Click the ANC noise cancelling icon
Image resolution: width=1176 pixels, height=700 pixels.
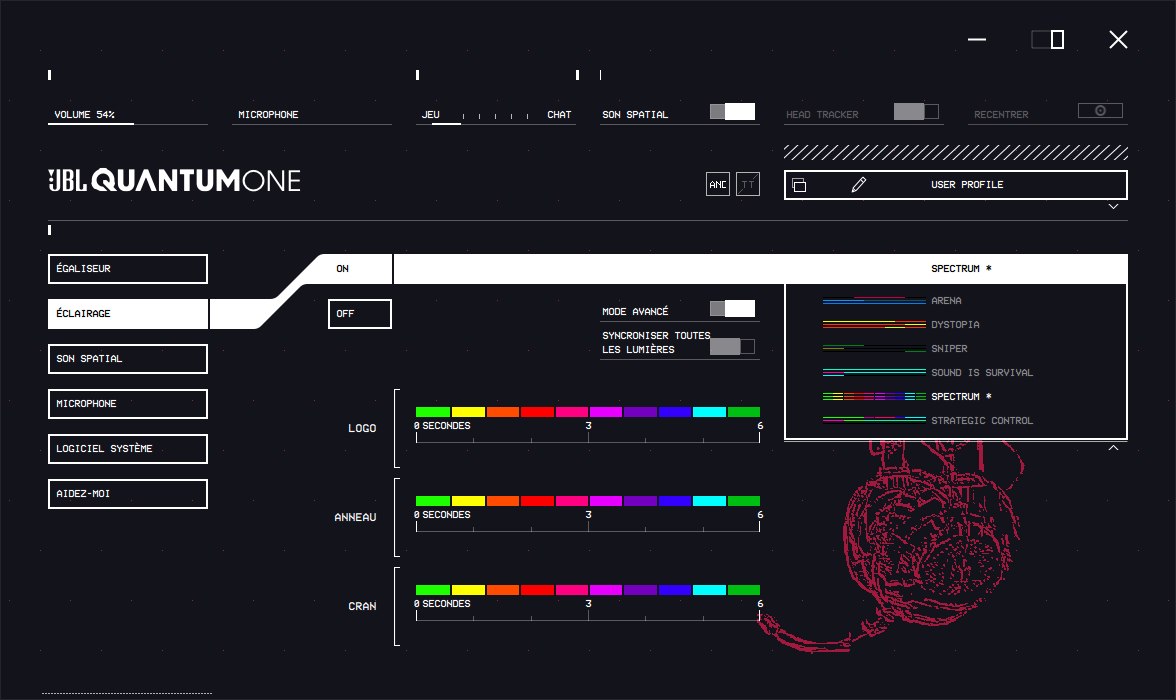click(x=718, y=184)
